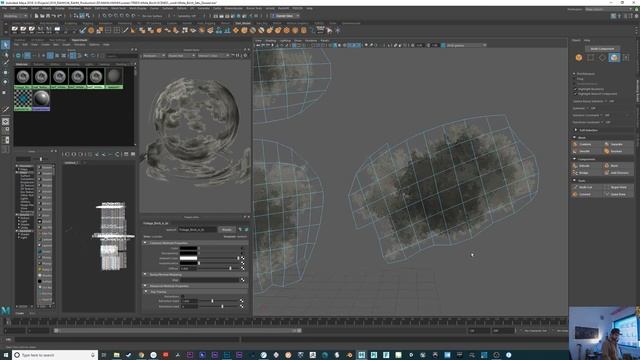The width and height of the screenshot is (640, 360).
Task: Open viewport Lighting menu
Action: (x=285, y=40)
